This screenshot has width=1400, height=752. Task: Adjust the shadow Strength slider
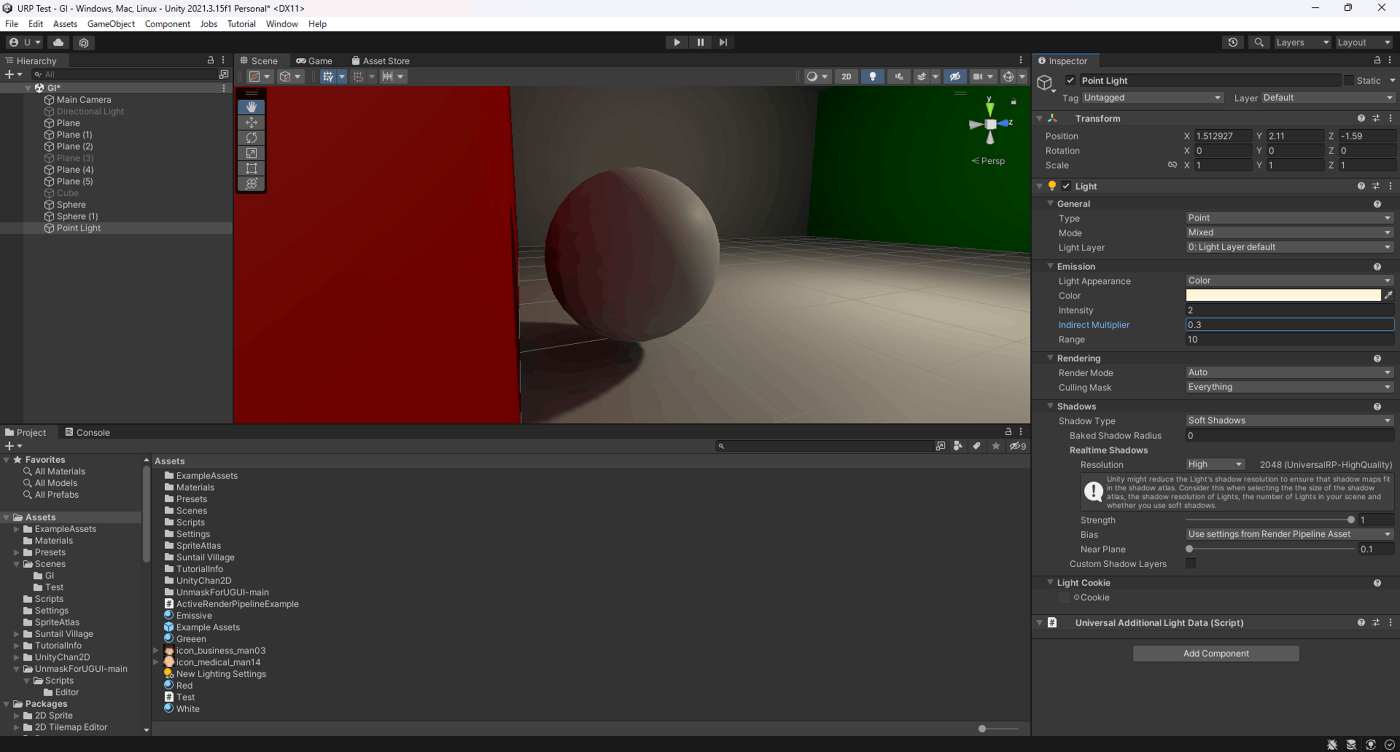click(x=1270, y=520)
